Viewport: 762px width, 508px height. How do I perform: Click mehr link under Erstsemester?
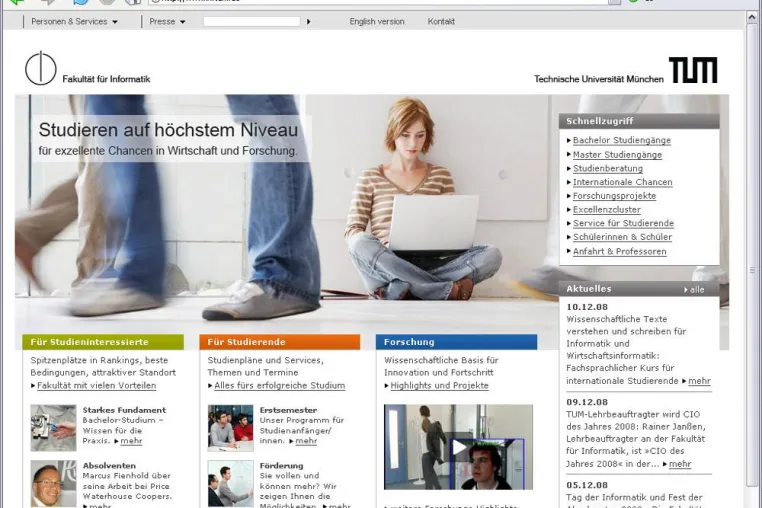pos(306,441)
